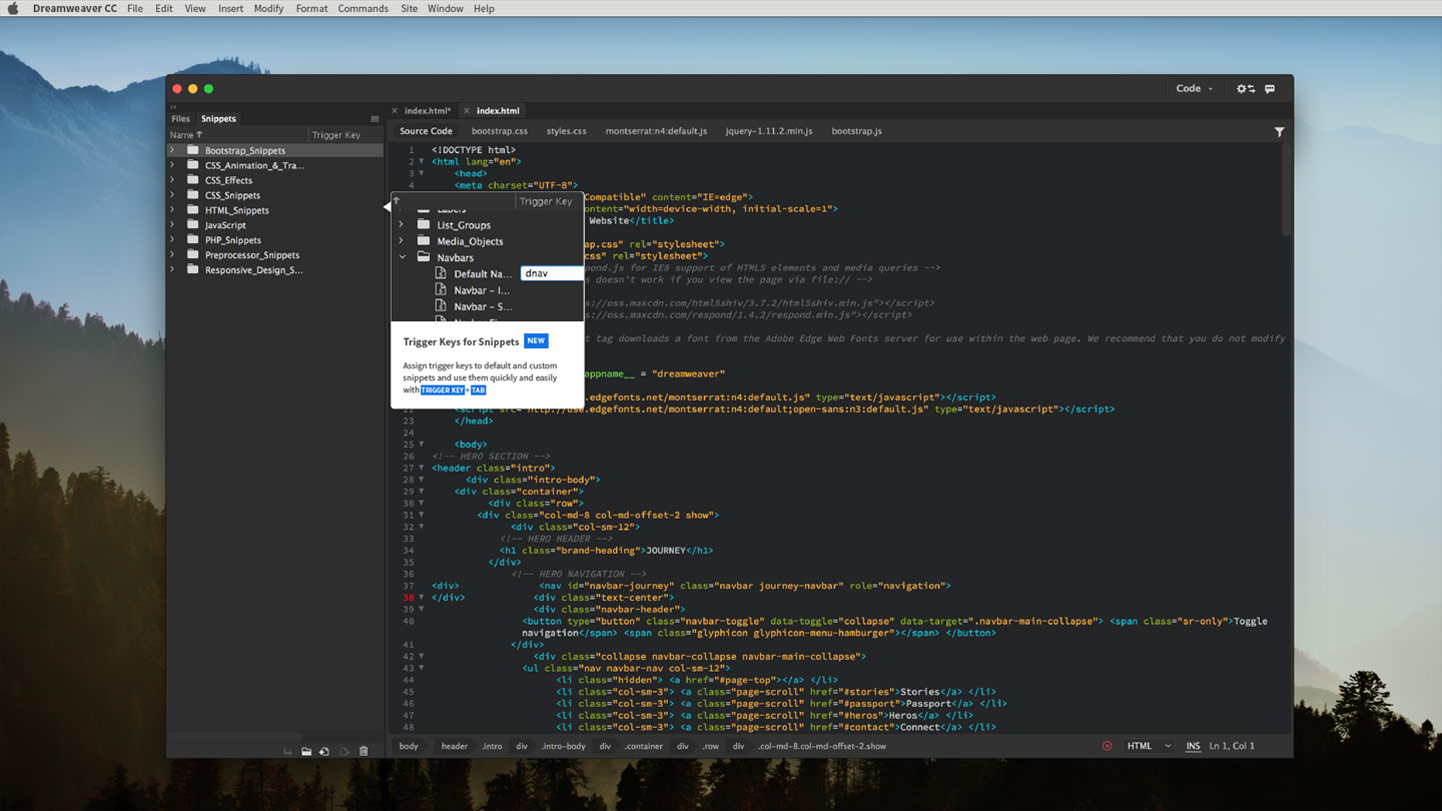
Task: Open the Code view dropdown
Action: [1195, 88]
